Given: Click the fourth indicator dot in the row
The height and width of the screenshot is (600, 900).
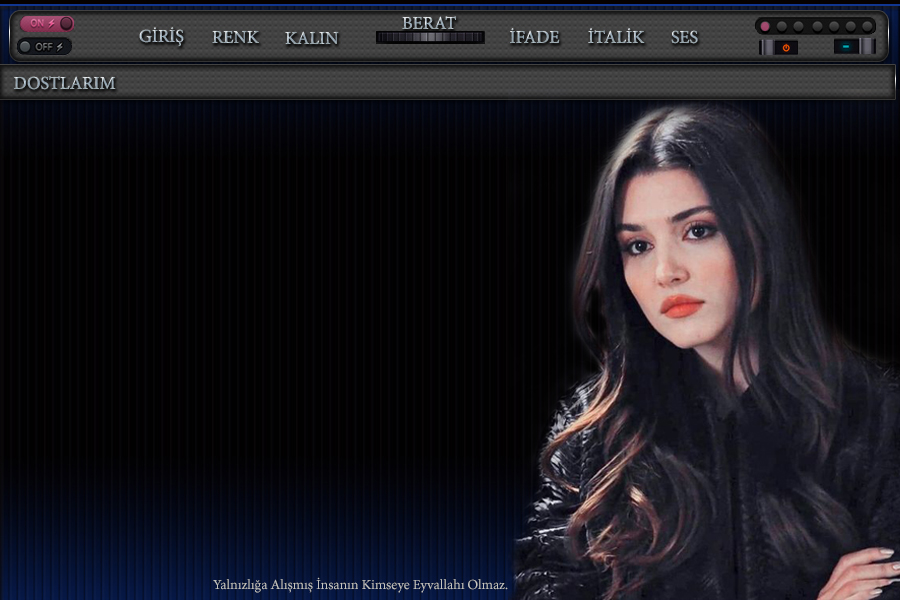Looking at the screenshot, I should click(817, 26).
